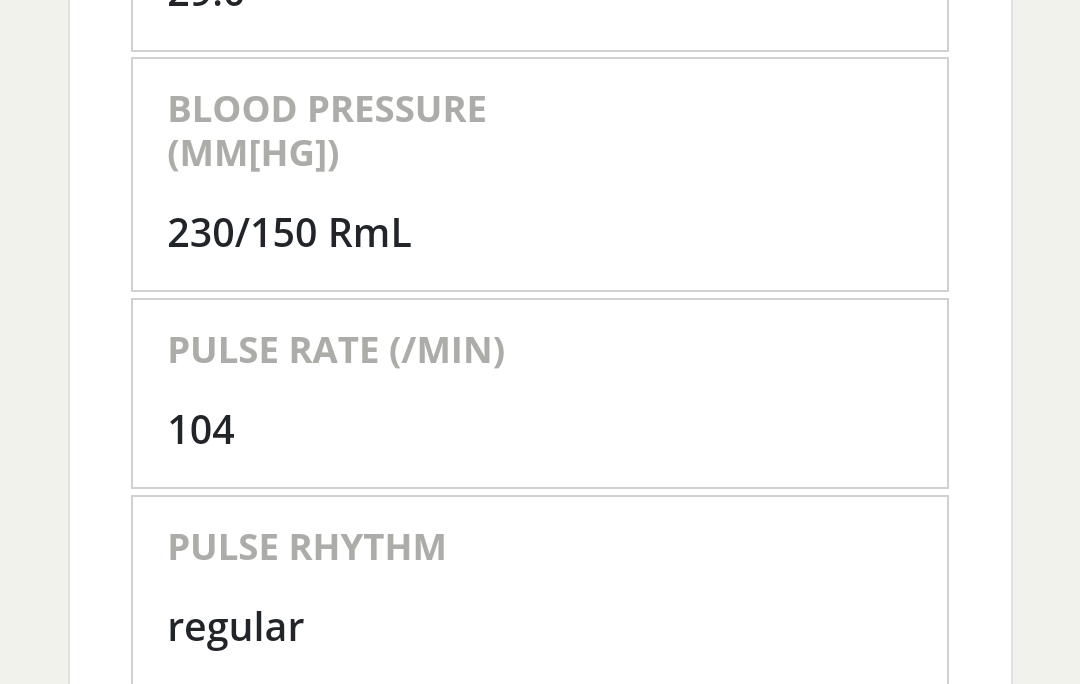Viewport: 1080px width, 684px height.
Task: Click the partially visible value at top
Action: click(205, 5)
